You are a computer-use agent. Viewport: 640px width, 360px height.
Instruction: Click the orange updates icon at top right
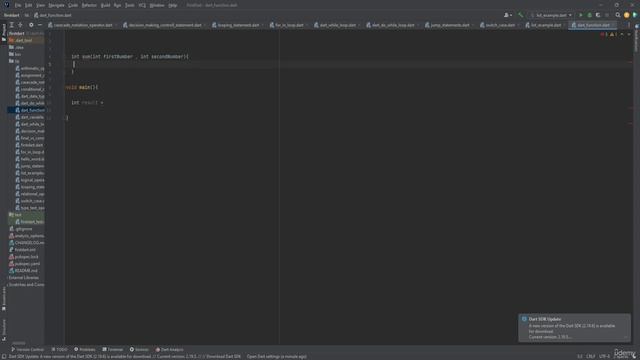[627, 15]
